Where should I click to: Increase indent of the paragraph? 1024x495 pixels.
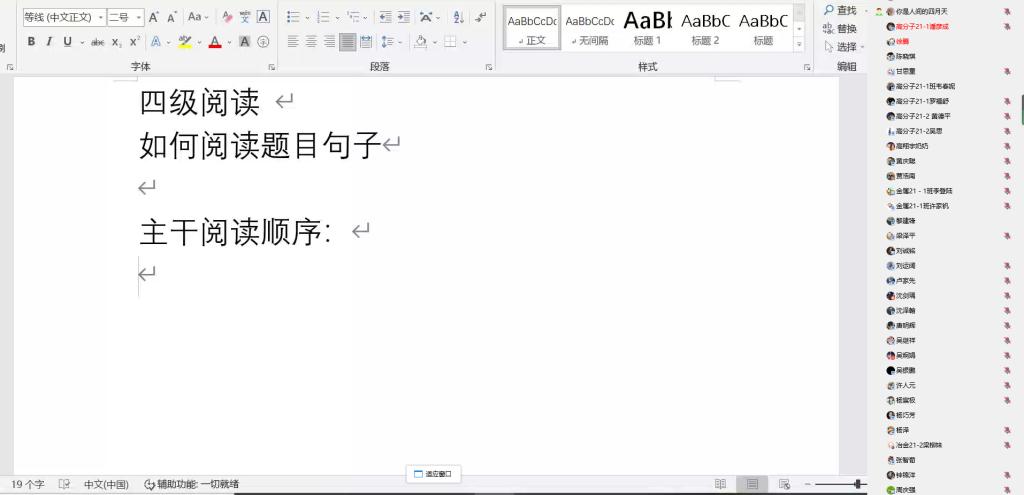point(404,17)
